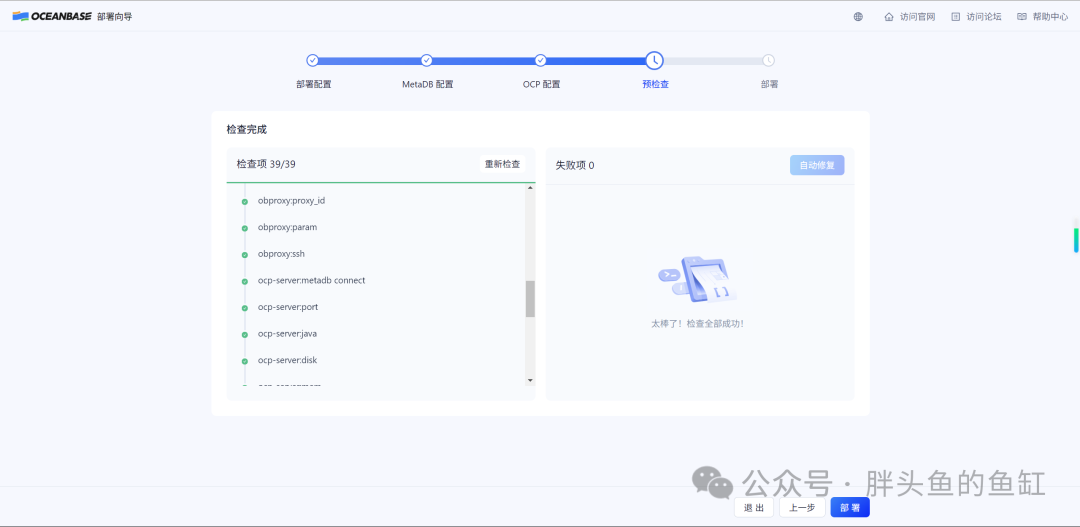The height and width of the screenshot is (527, 1080).
Task: Select the MetaDB 配置 step circle
Action: coord(426,60)
